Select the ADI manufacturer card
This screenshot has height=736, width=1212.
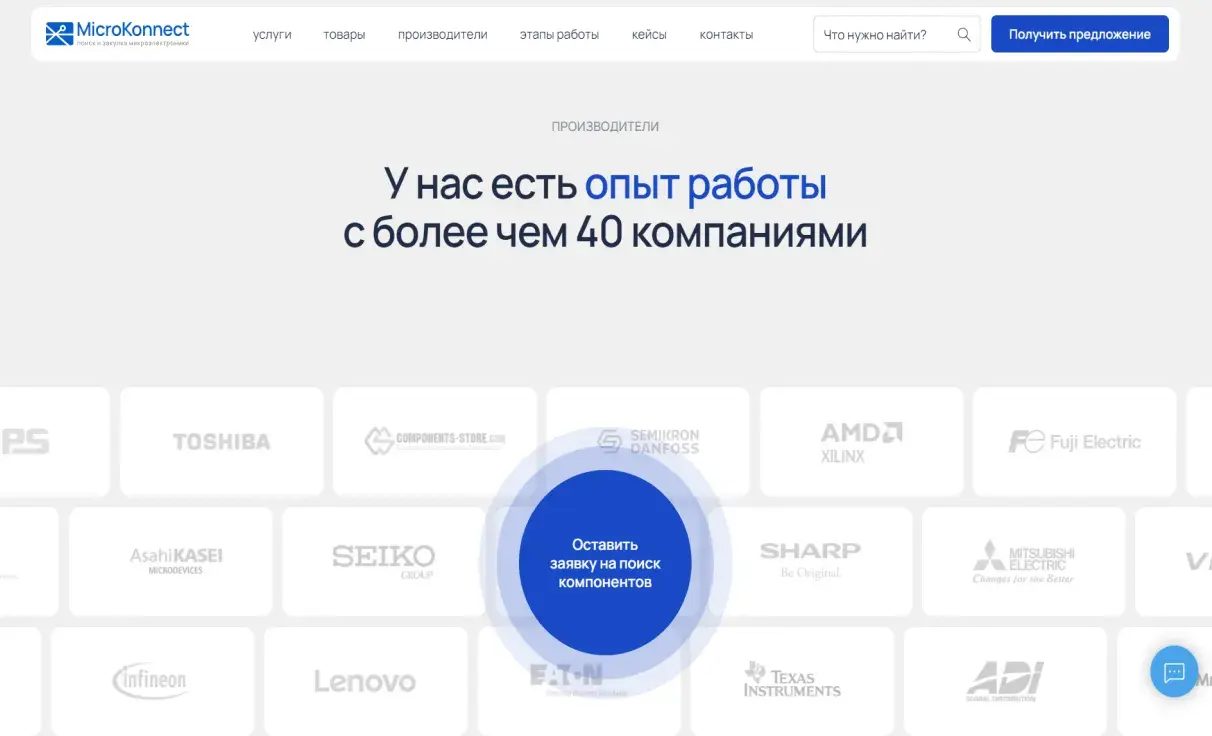(1005, 681)
